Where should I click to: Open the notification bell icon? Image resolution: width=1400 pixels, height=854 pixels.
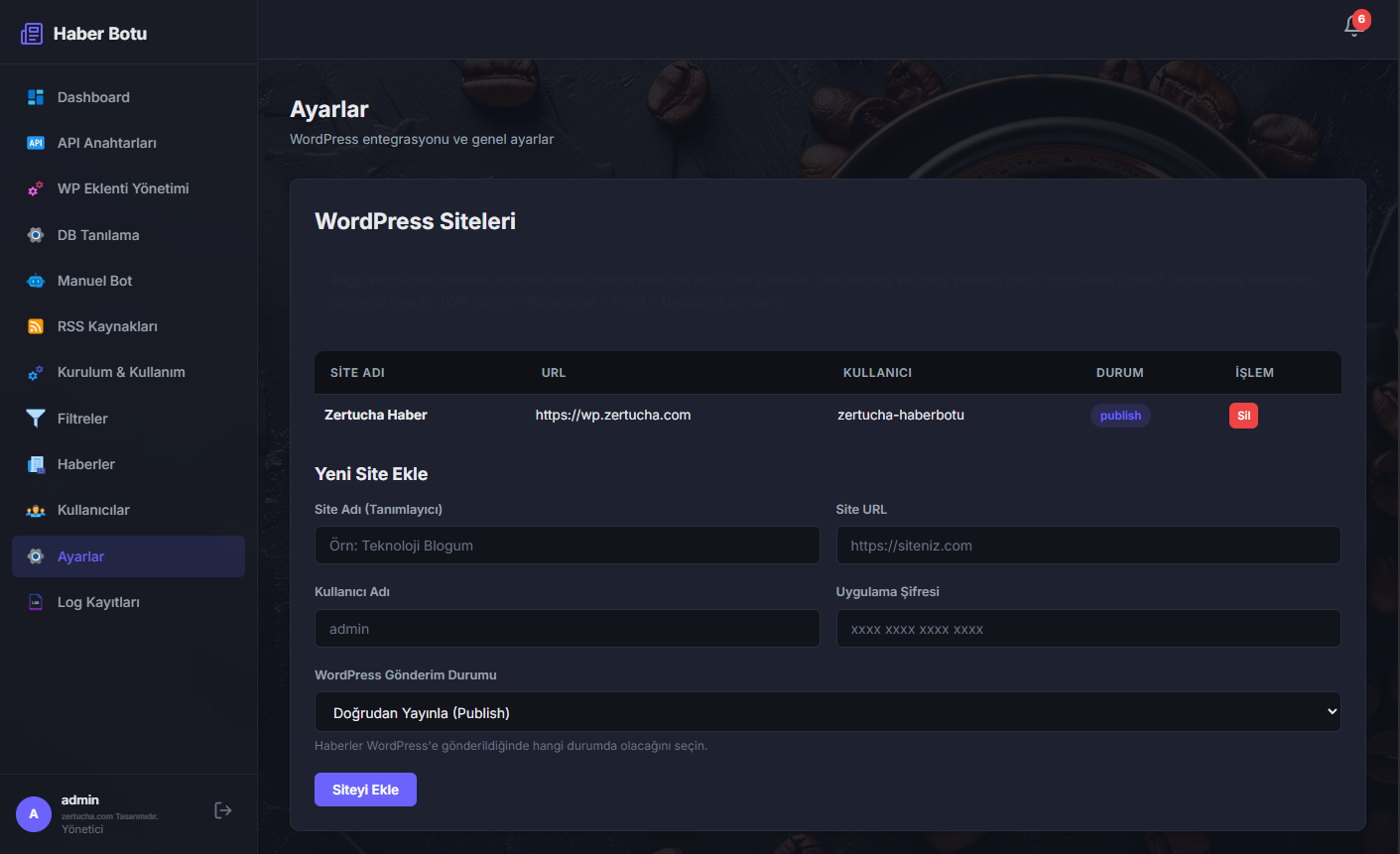pos(1353,25)
